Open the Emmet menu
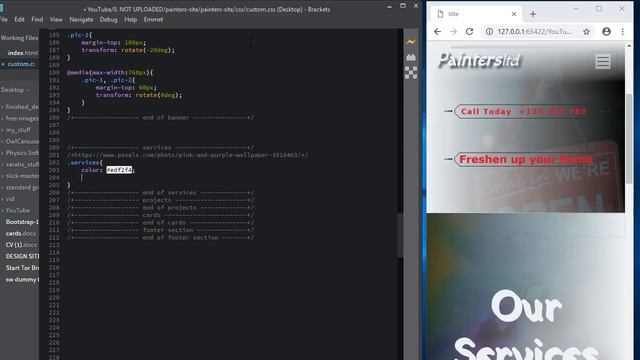 click(x=153, y=19)
